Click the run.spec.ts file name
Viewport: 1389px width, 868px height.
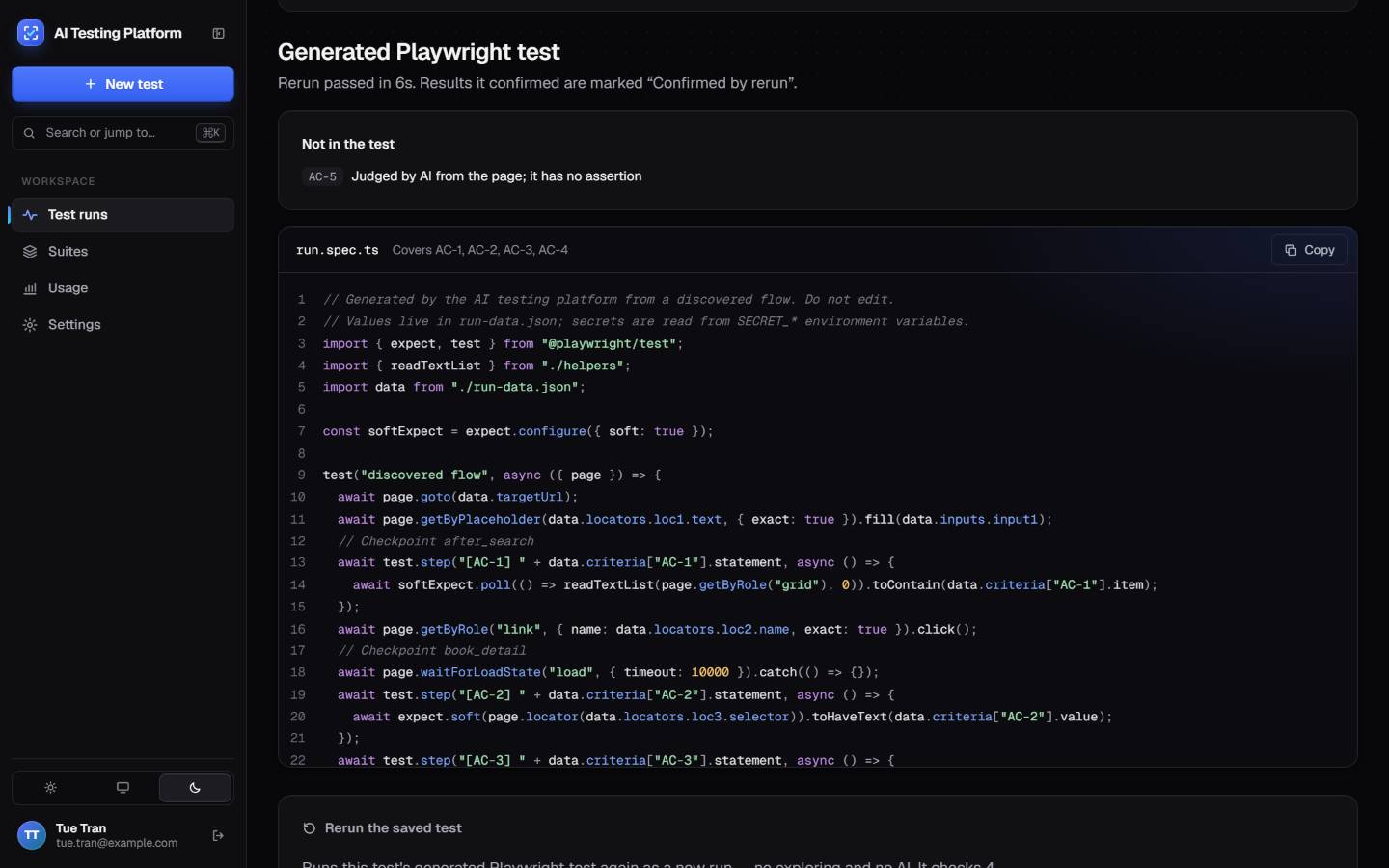pos(338,250)
